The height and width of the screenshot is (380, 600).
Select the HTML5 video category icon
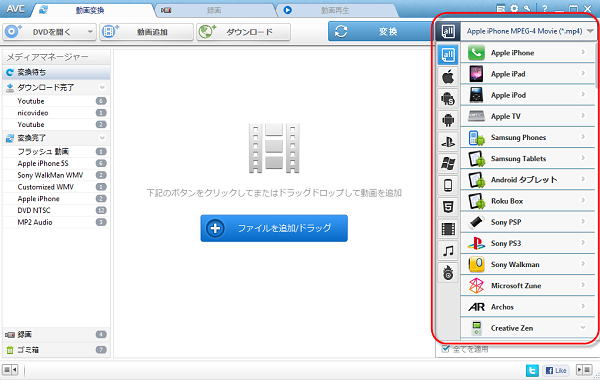click(x=448, y=207)
